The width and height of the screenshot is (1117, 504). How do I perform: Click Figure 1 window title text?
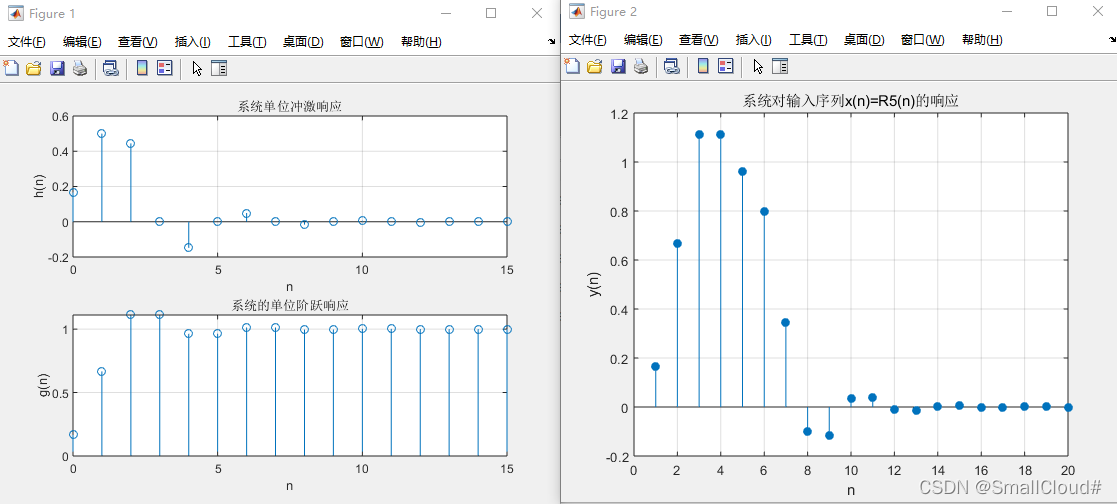tap(52, 14)
